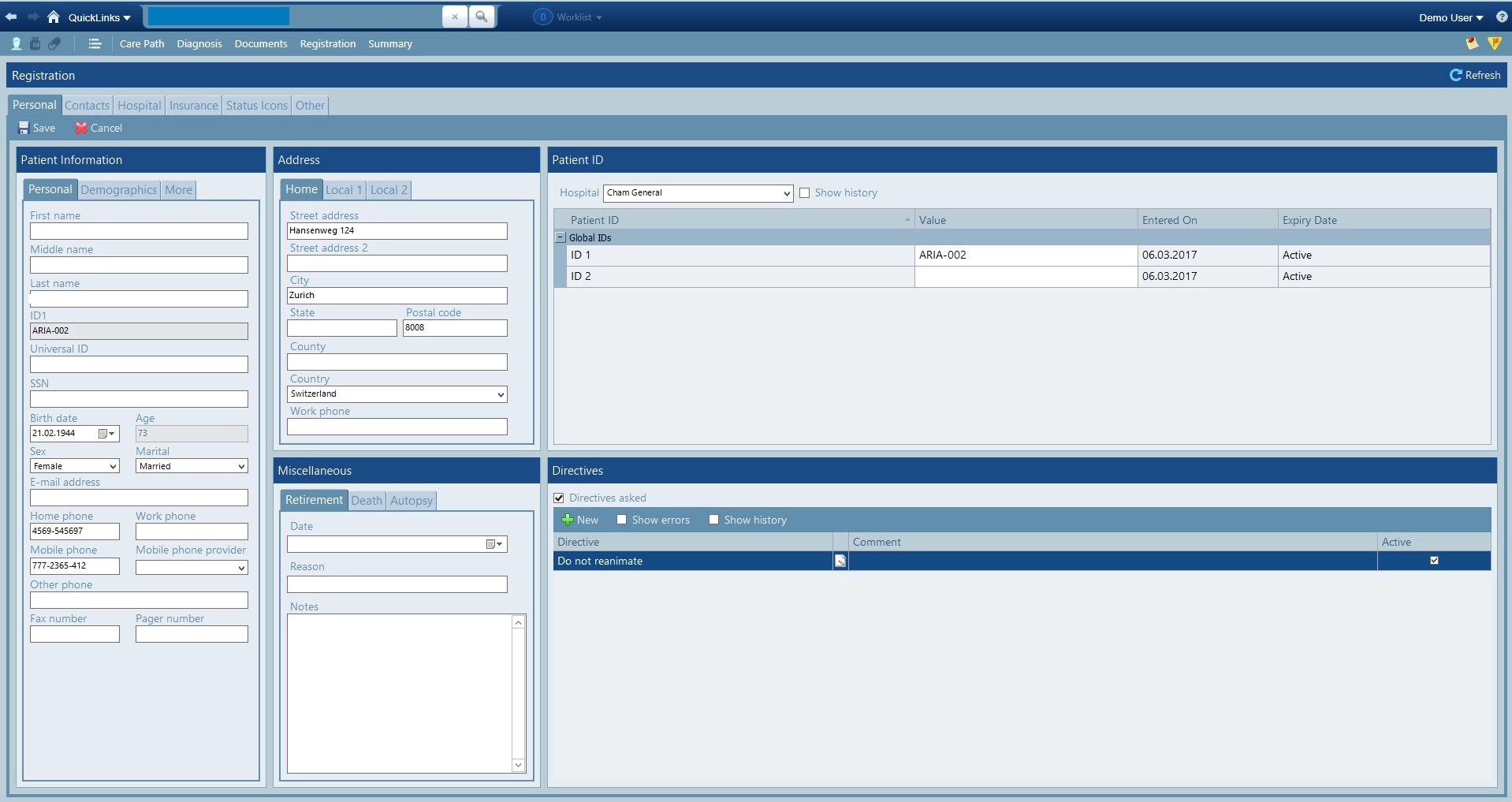1512x802 pixels.
Task: Click the patient person icon in toolbar
Action: (16, 44)
